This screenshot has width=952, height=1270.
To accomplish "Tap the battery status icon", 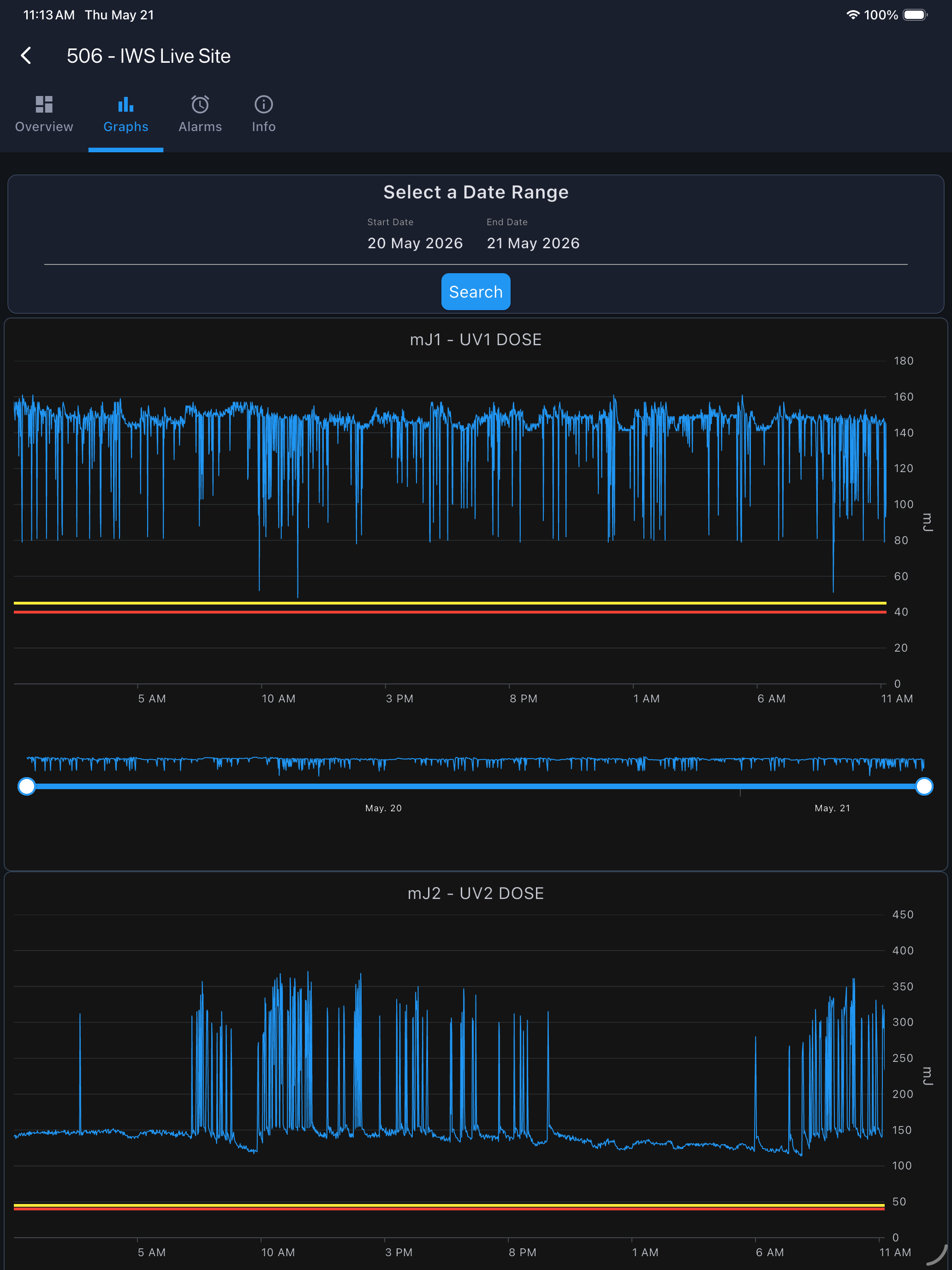I will point(915,15).
